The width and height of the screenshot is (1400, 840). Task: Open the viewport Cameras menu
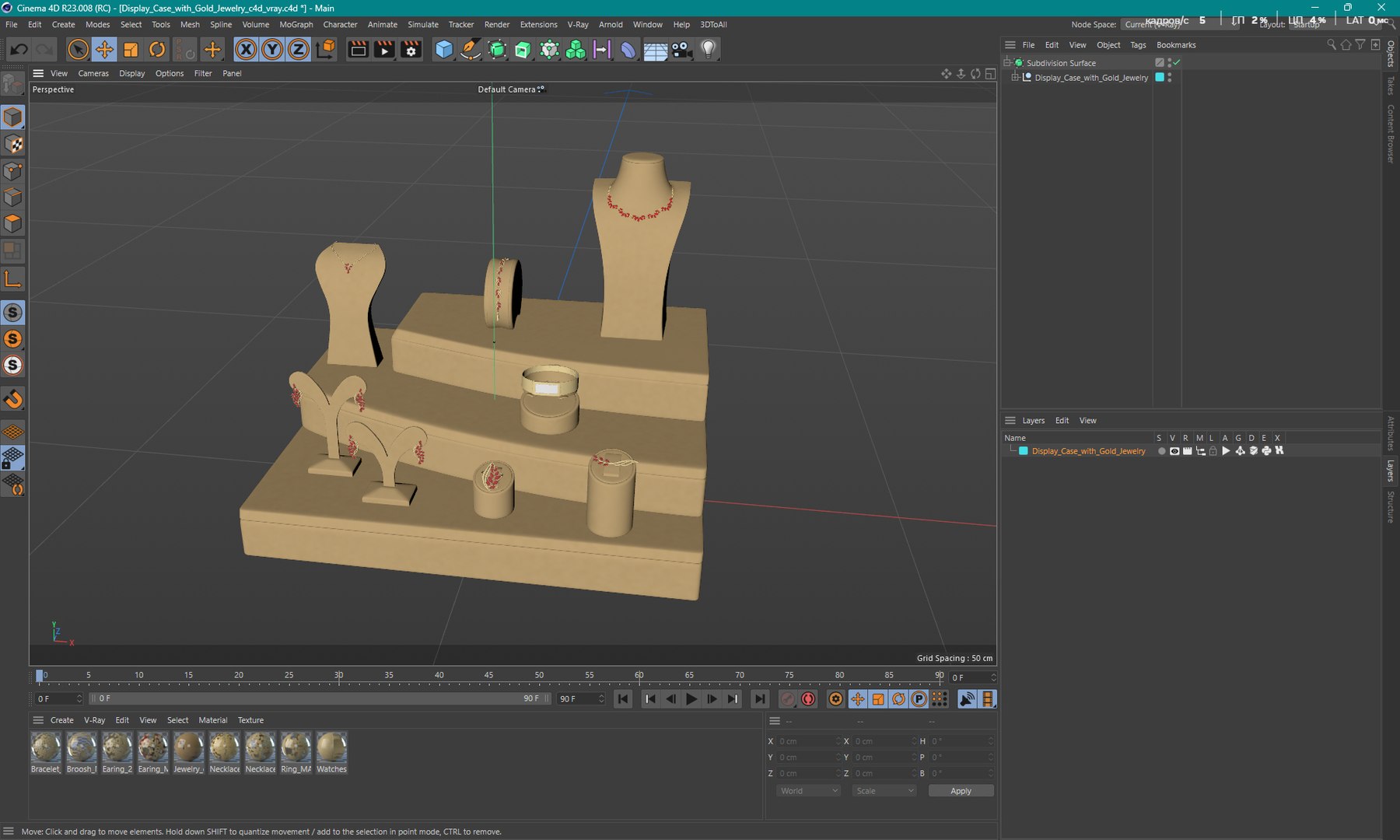pos(93,73)
